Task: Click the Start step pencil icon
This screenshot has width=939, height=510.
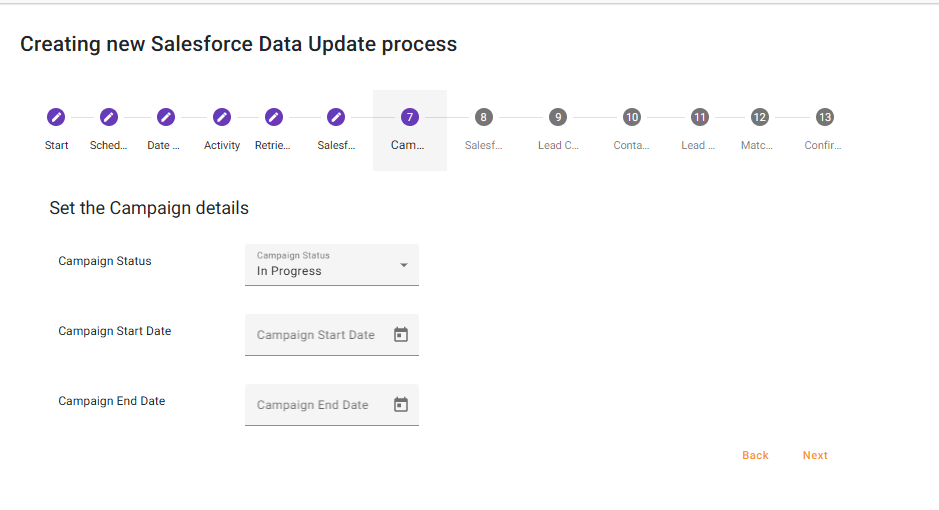Action: [x=57, y=117]
